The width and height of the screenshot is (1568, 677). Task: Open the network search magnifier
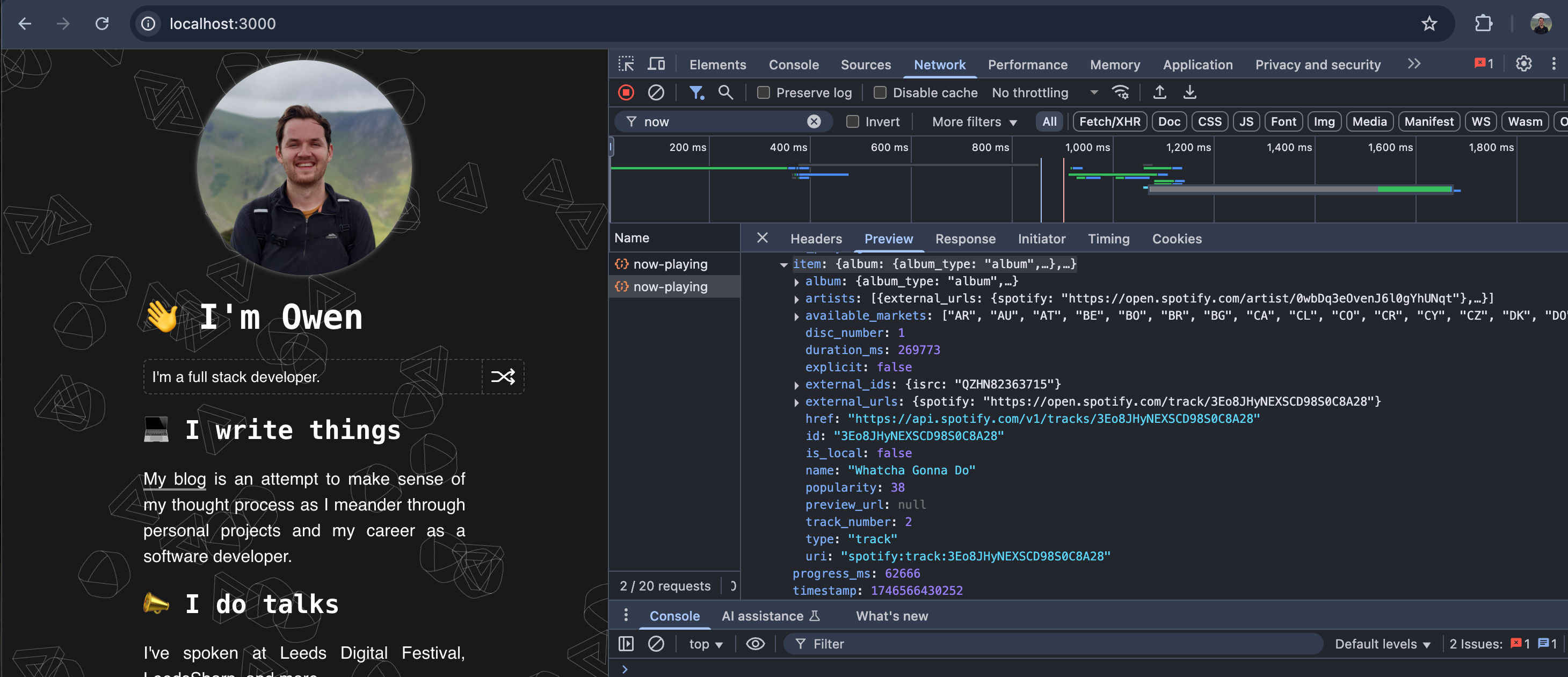pyautogui.click(x=725, y=92)
